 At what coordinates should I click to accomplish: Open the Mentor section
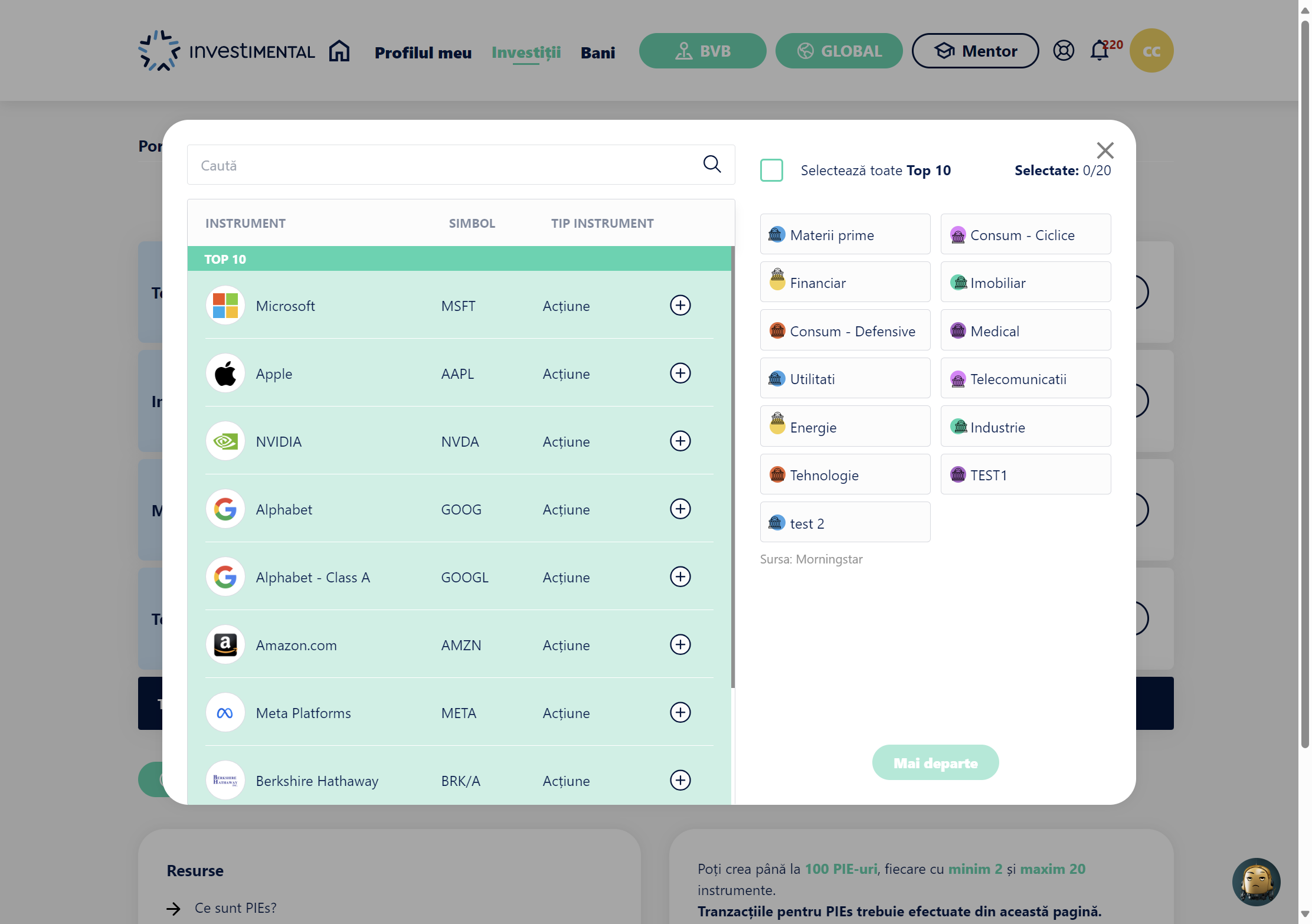tap(975, 51)
